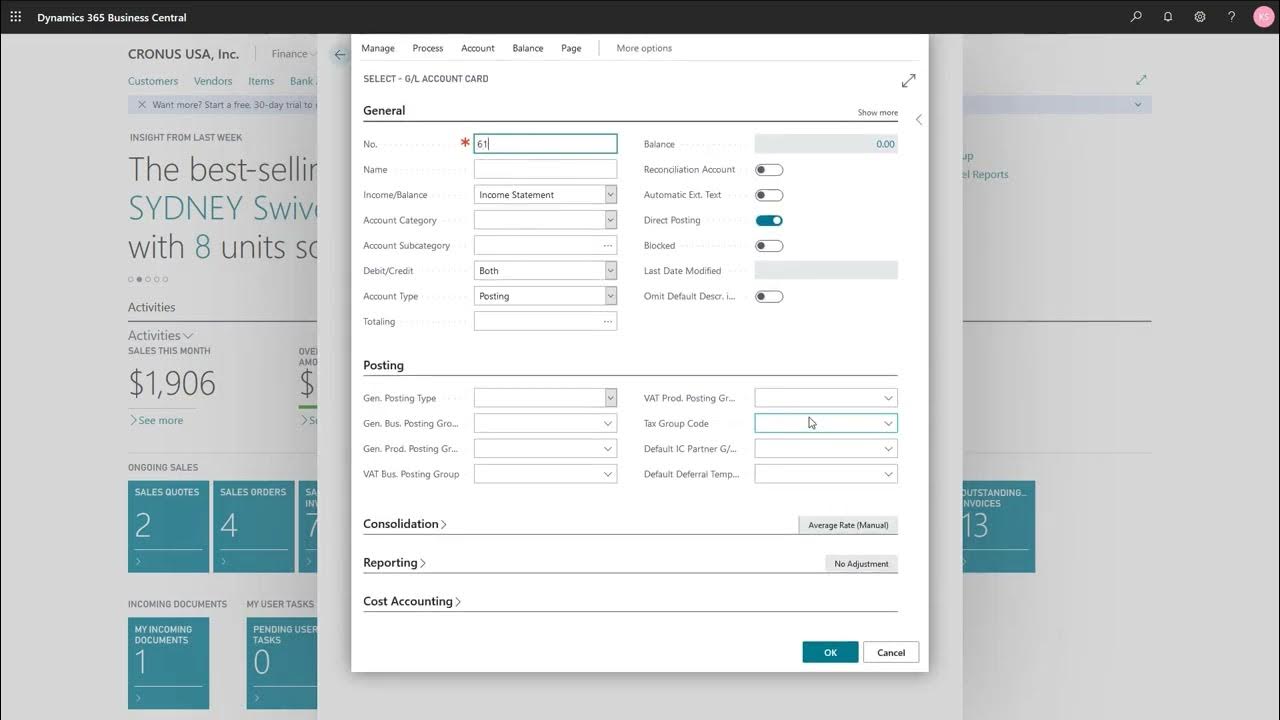Confirm with the OK button
This screenshot has height=720, width=1280.
pyautogui.click(x=830, y=652)
